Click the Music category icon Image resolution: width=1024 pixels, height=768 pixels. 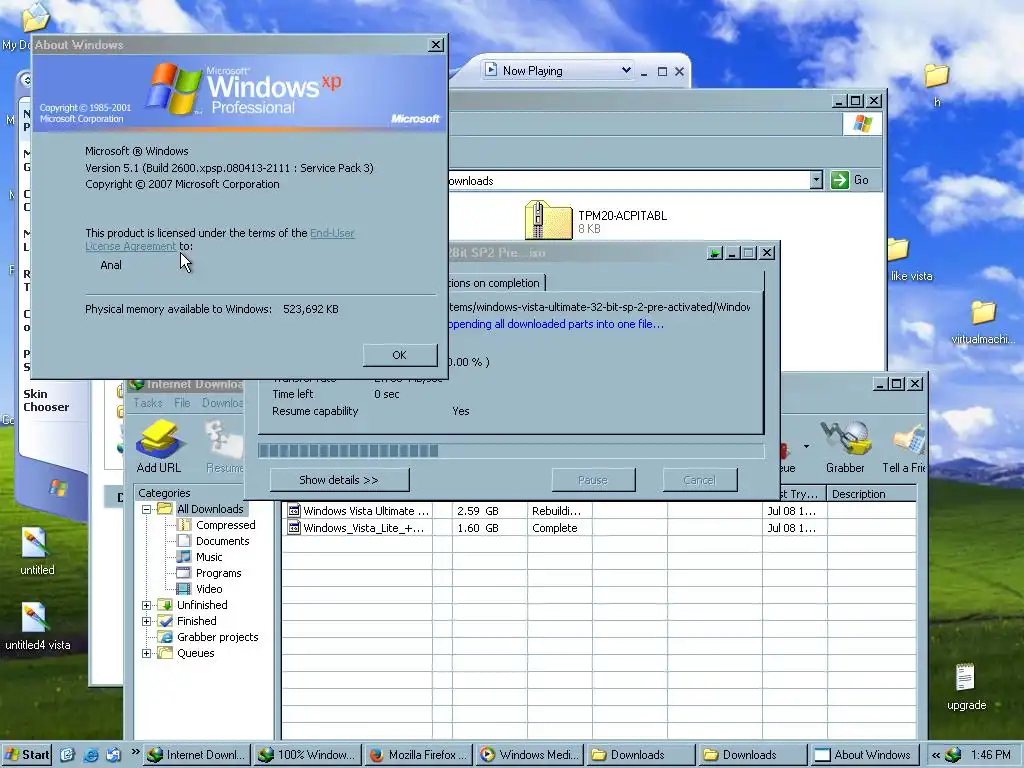click(184, 557)
